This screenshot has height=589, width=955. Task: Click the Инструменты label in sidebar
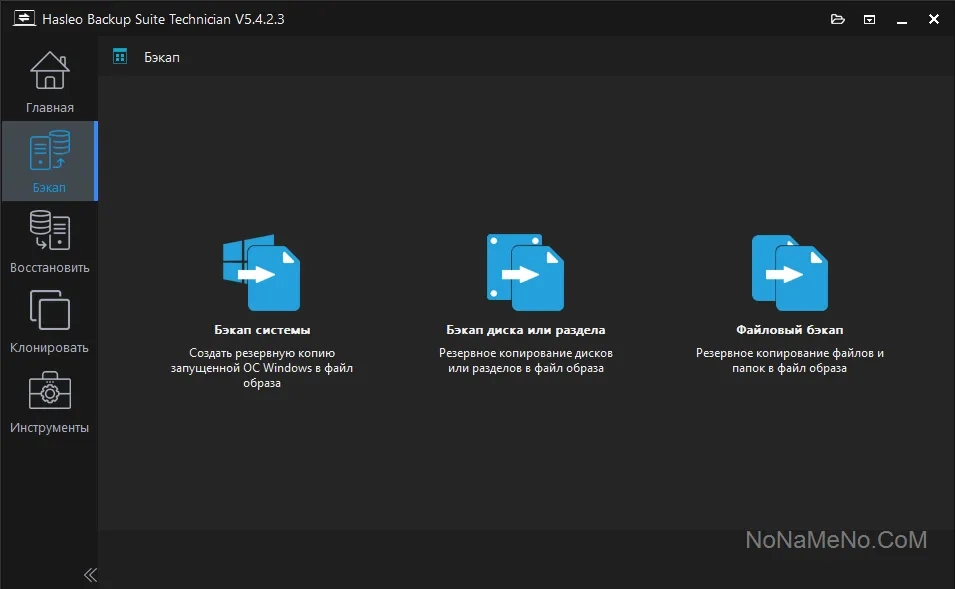click(49, 428)
